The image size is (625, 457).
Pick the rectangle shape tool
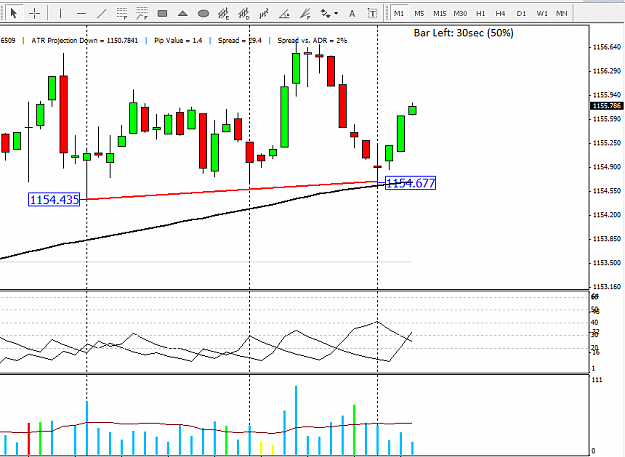pos(162,14)
